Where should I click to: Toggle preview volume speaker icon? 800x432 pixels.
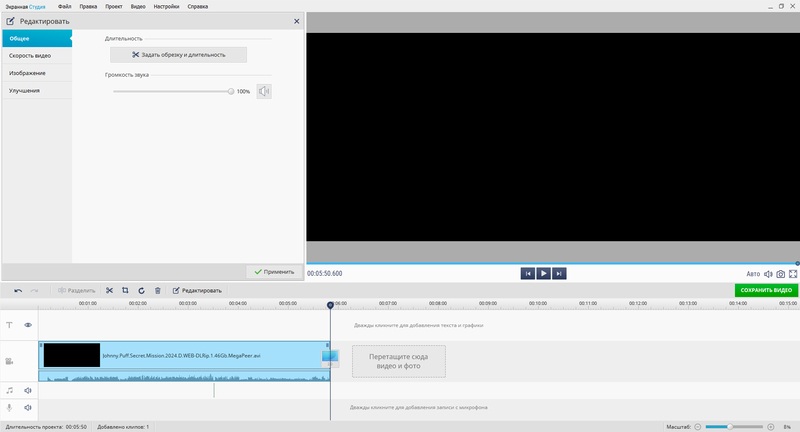click(768, 274)
